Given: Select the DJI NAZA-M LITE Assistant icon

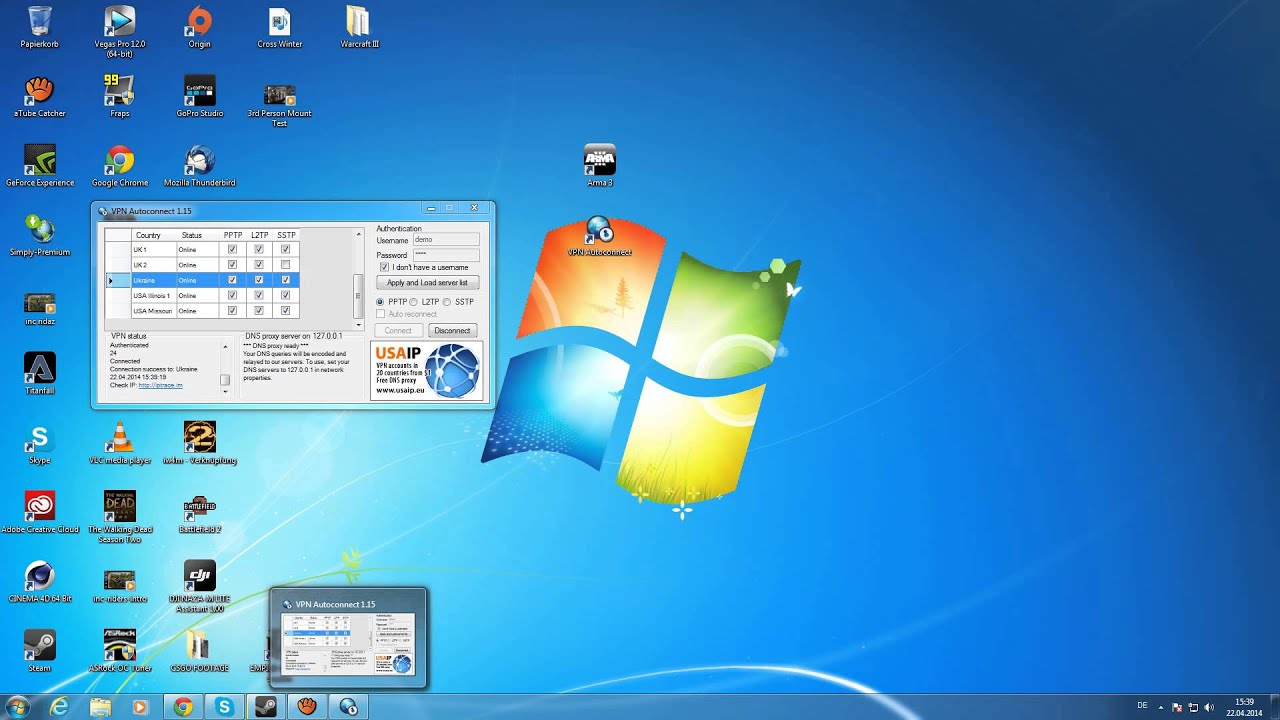Looking at the screenshot, I should [200, 587].
